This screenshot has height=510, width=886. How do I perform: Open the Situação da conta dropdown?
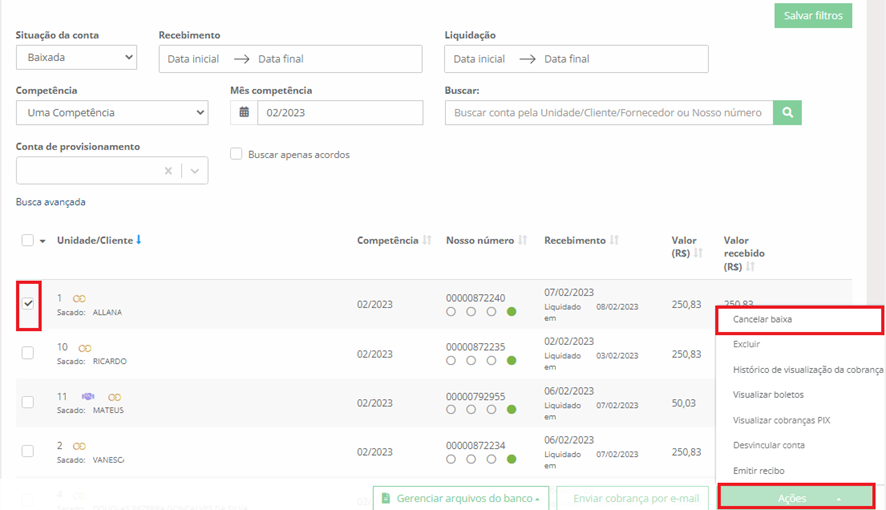(x=76, y=57)
